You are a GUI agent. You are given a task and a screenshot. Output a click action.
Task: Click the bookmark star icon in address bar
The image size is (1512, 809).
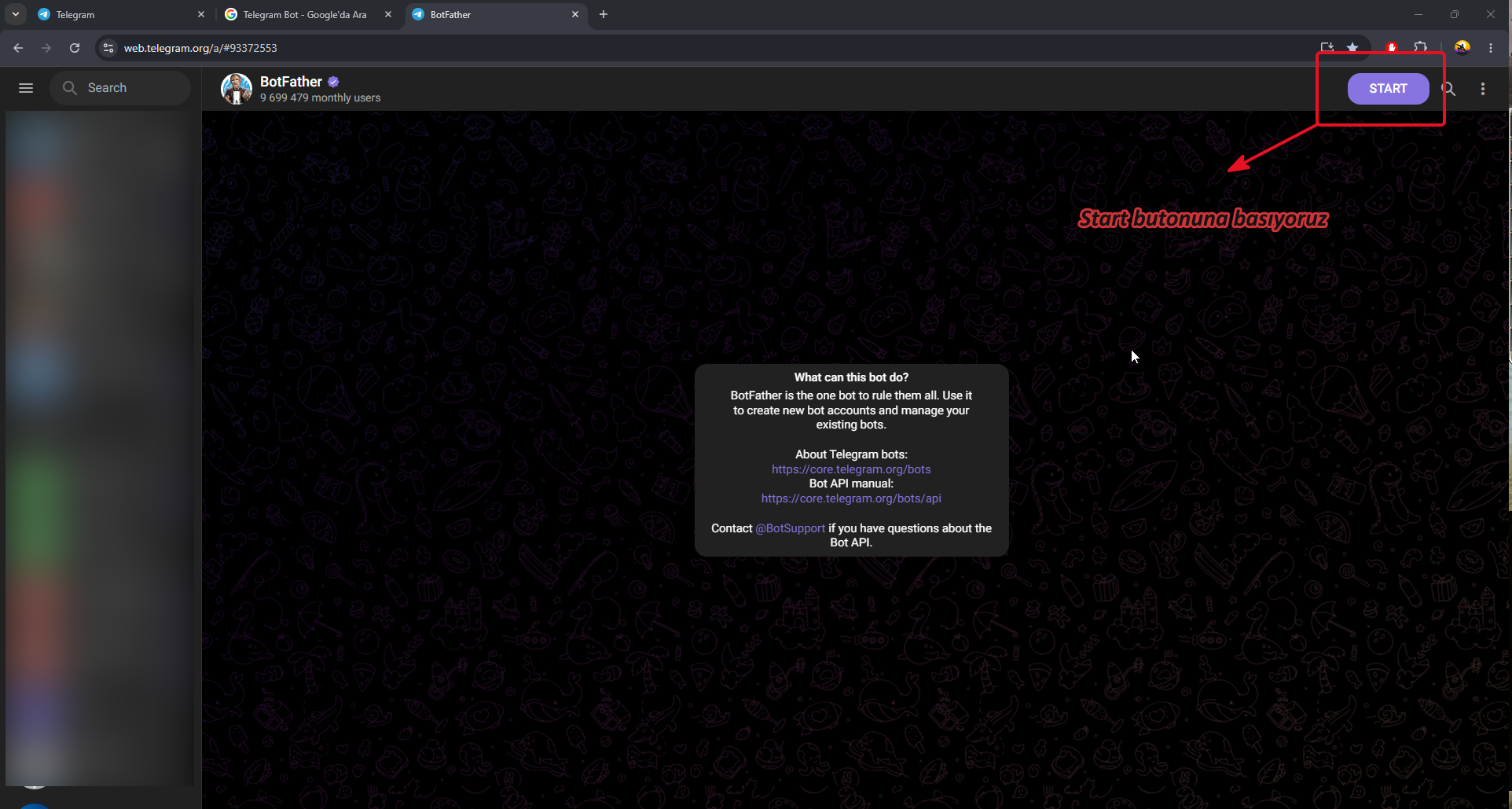[1352, 48]
